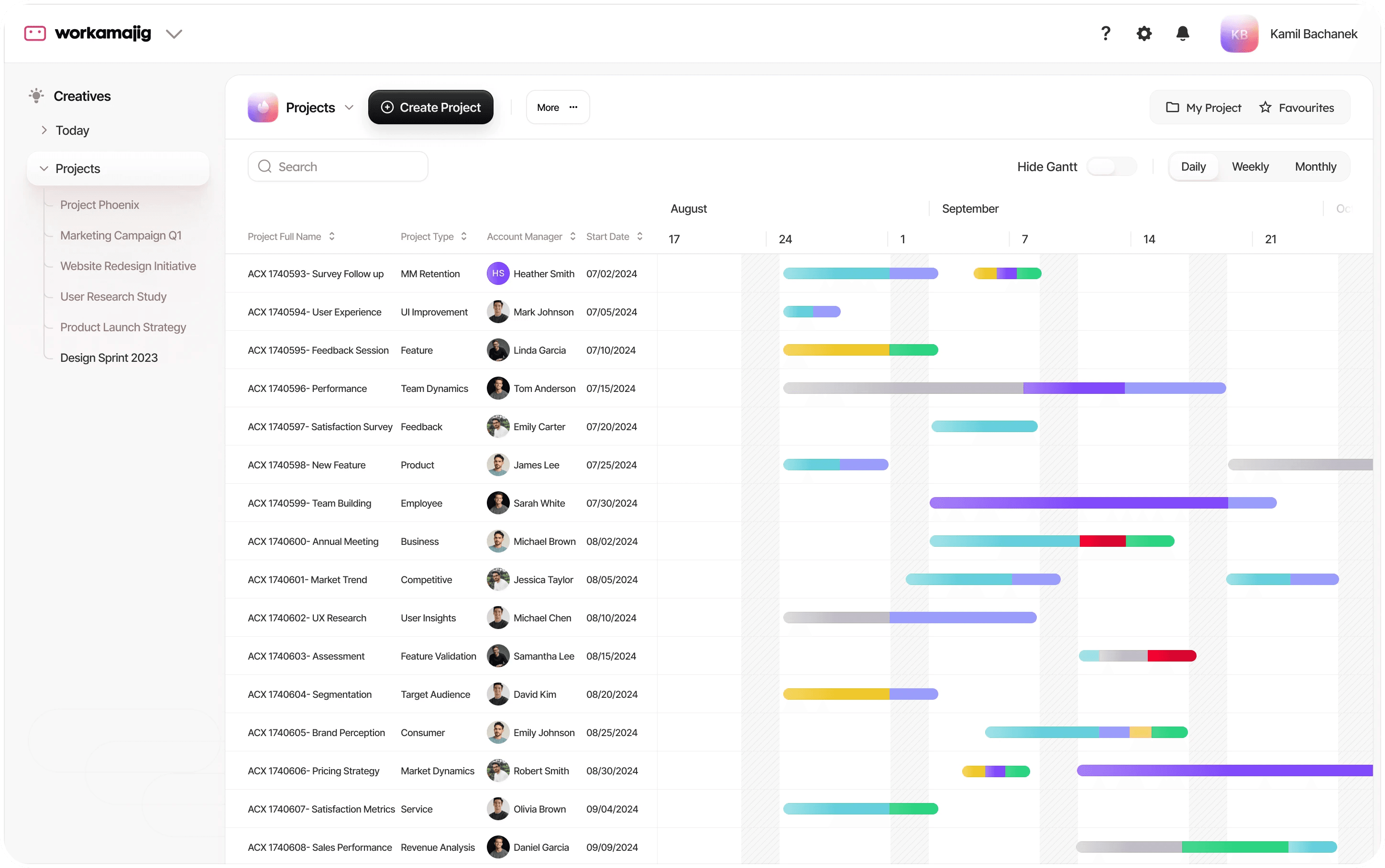Image resolution: width=1385 pixels, height=868 pixels.
Task: Open Website Redesign Initiative in sidebar
Action: (x=128, y=266)
